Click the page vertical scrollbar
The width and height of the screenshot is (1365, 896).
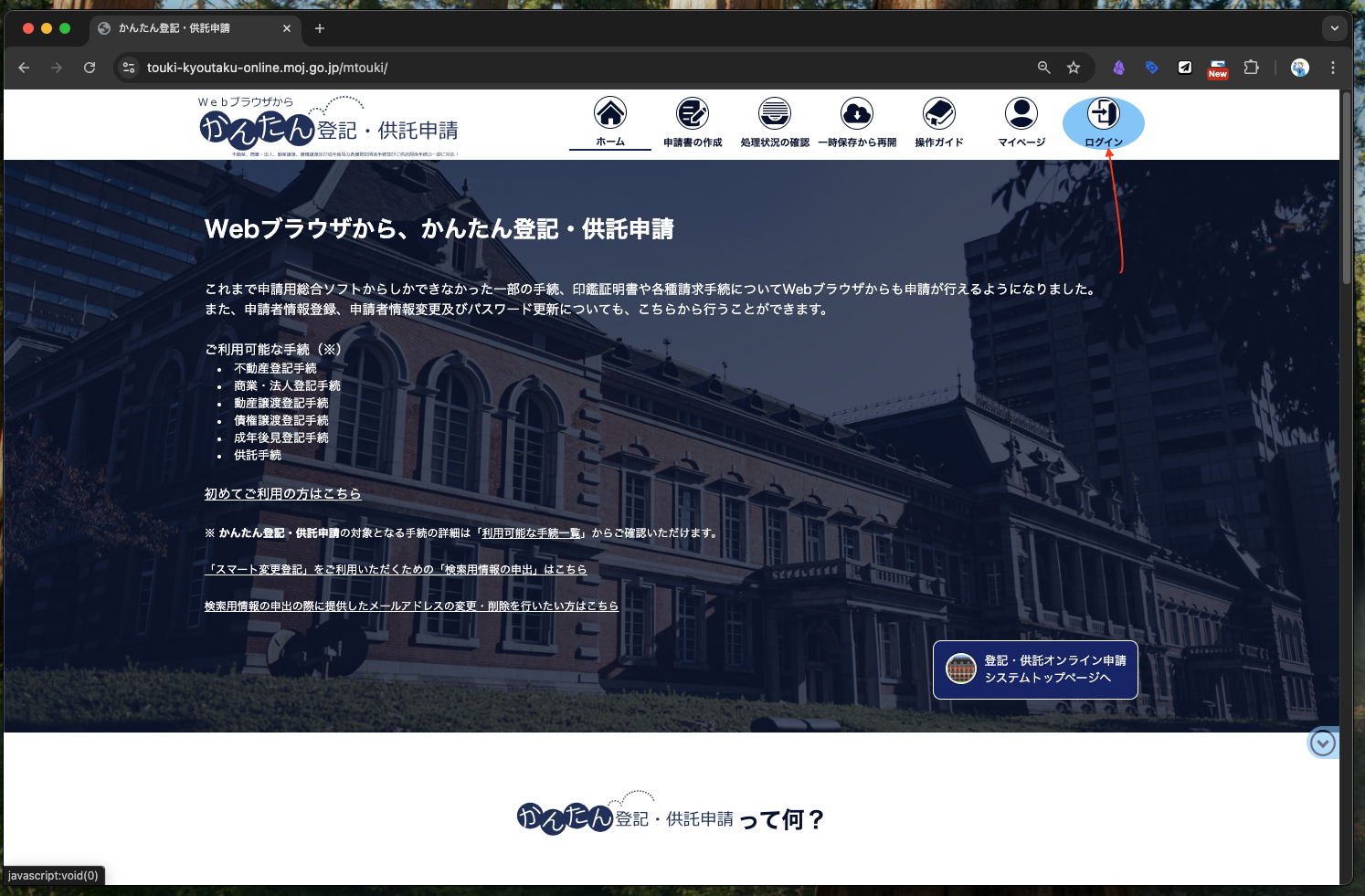[x=1346, y=457]
